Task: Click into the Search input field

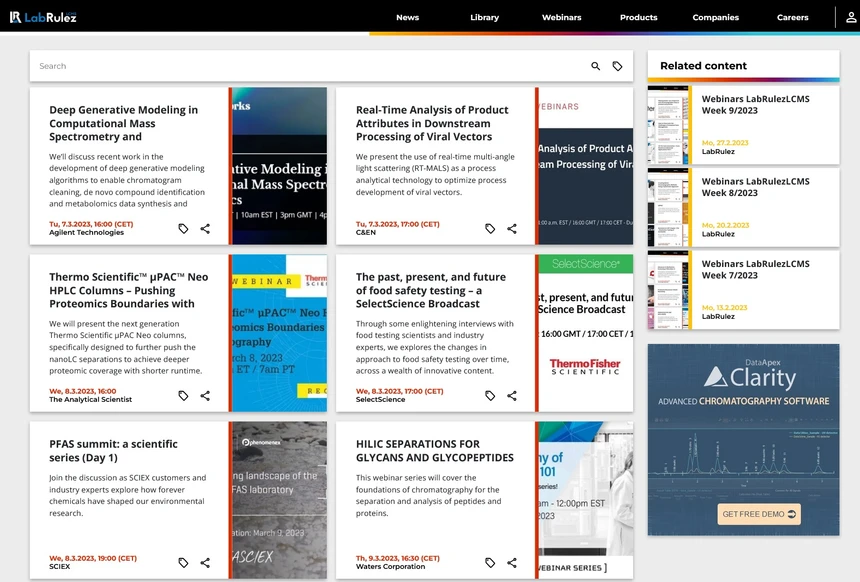Action: 300,66
